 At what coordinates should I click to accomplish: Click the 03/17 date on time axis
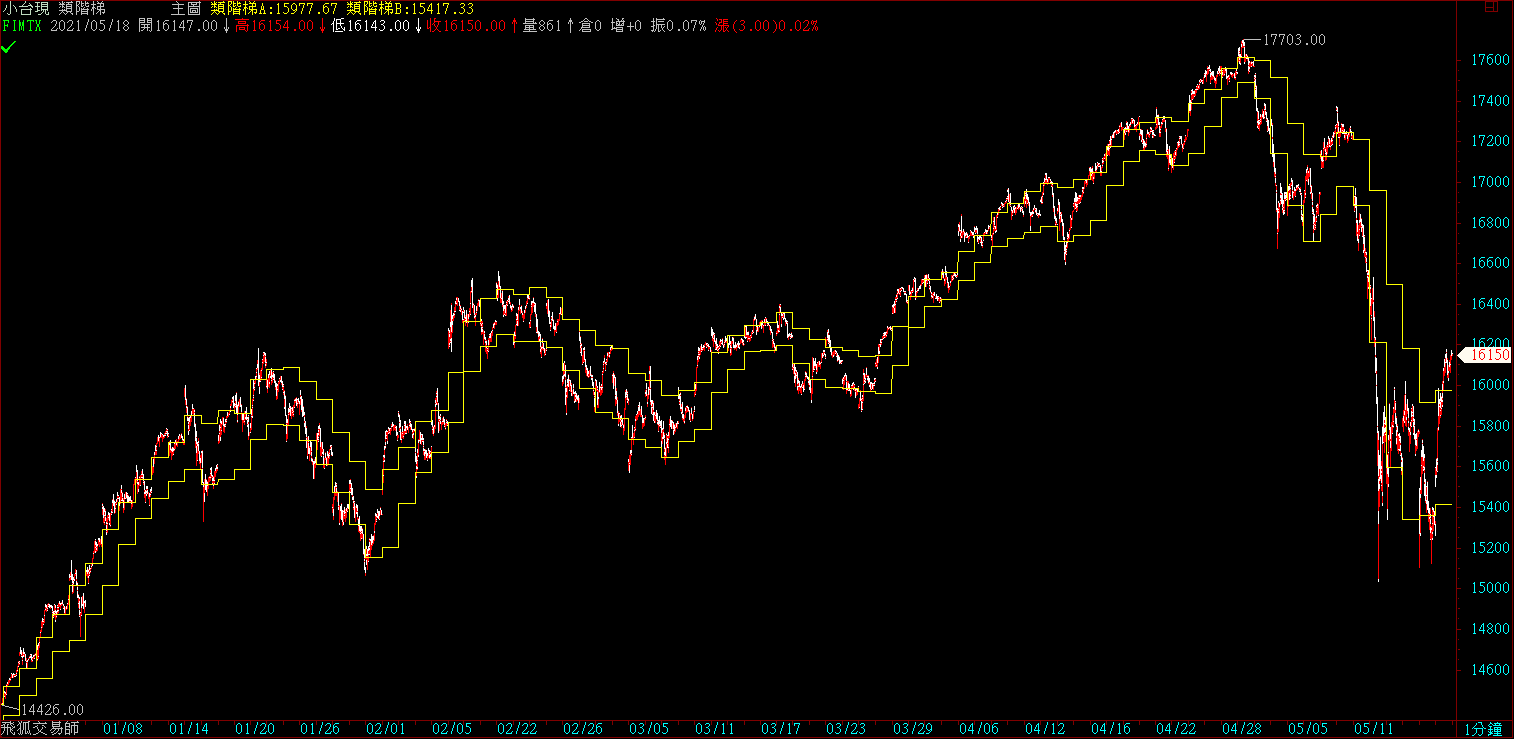click(781, 730)
